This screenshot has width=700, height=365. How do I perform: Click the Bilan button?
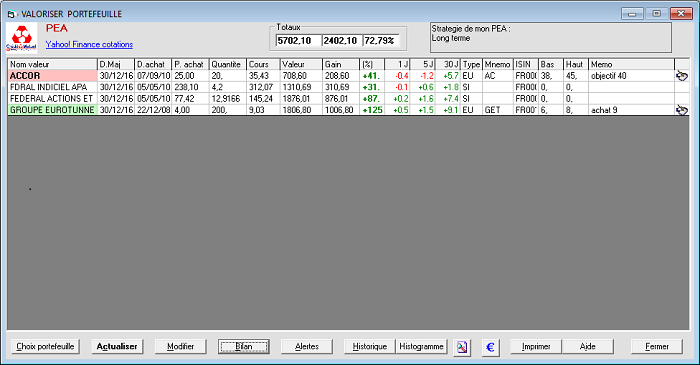point(244,346)
